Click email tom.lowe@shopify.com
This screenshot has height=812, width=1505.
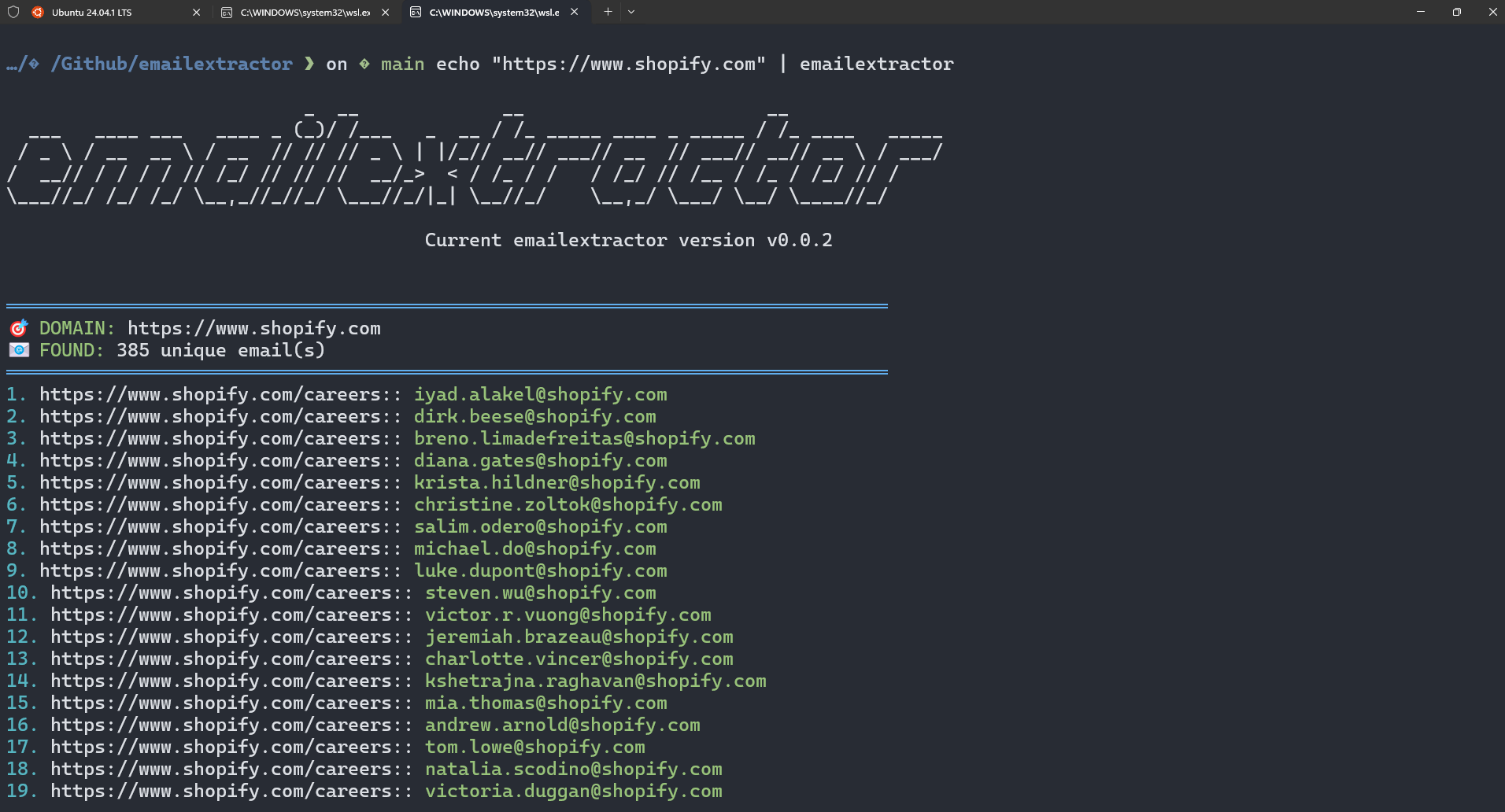tap(535, 747)
